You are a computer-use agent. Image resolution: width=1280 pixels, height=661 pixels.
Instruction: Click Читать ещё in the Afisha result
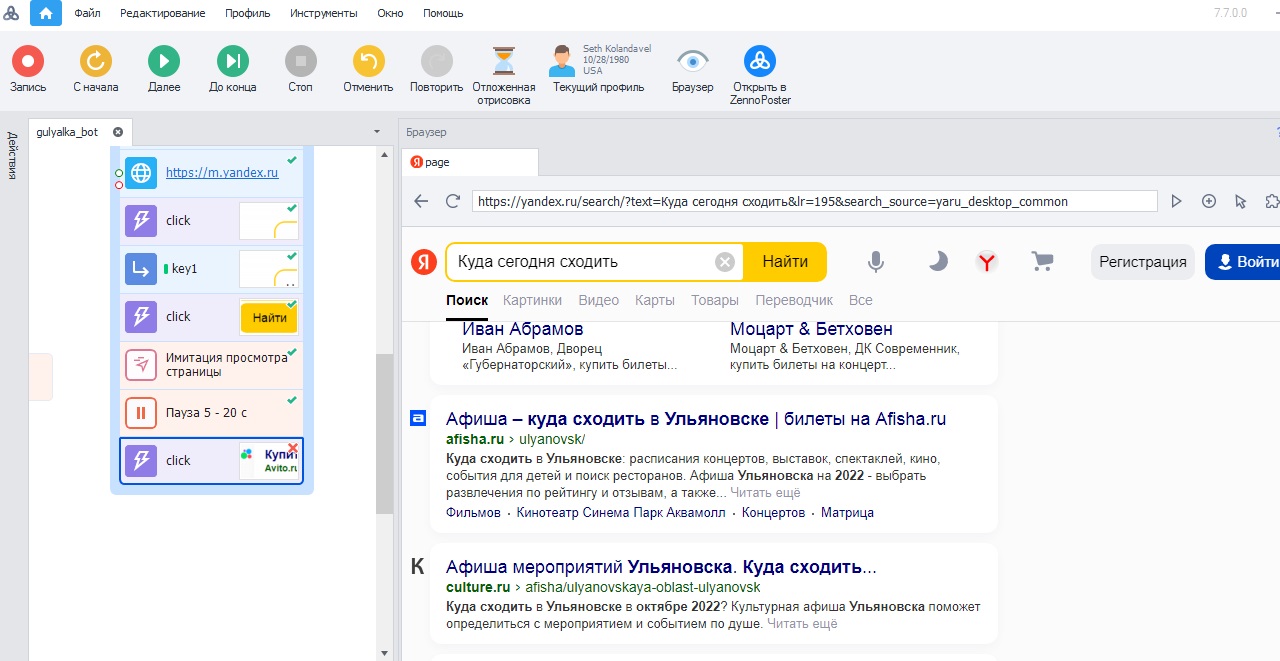(765, 493)
